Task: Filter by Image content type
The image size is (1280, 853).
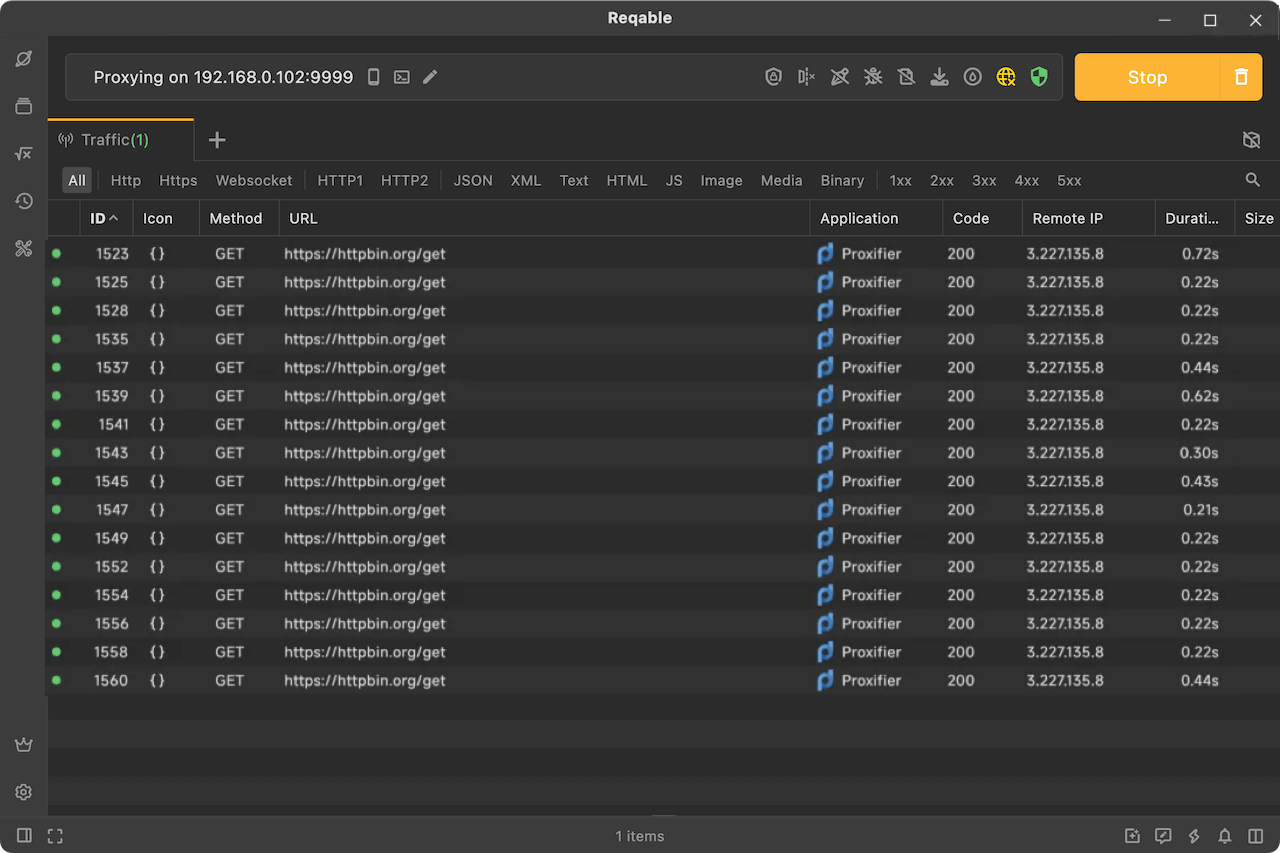Action: tap(722, 181)
